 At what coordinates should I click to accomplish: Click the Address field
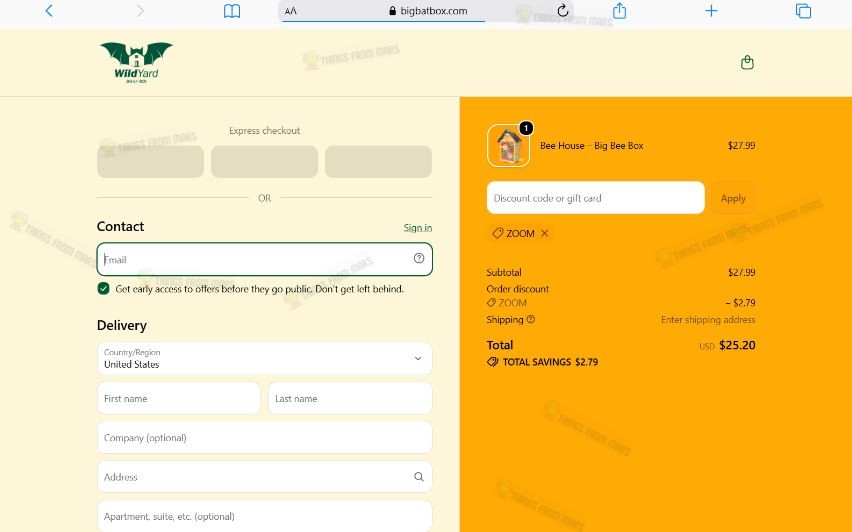click(265, 477)
